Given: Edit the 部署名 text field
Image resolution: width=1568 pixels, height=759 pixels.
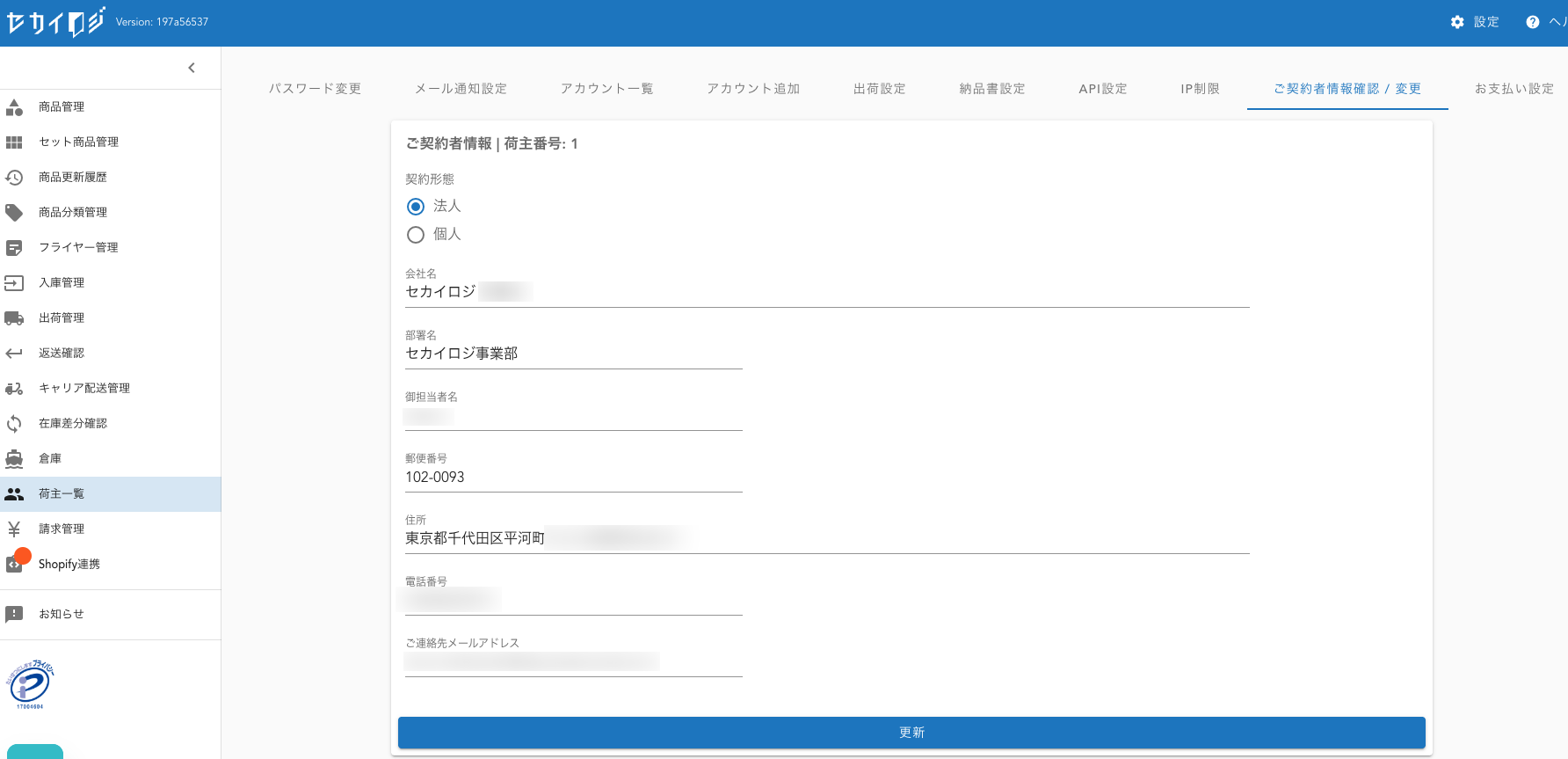Looking at the screenshot, I should click(x=573, y=354).
